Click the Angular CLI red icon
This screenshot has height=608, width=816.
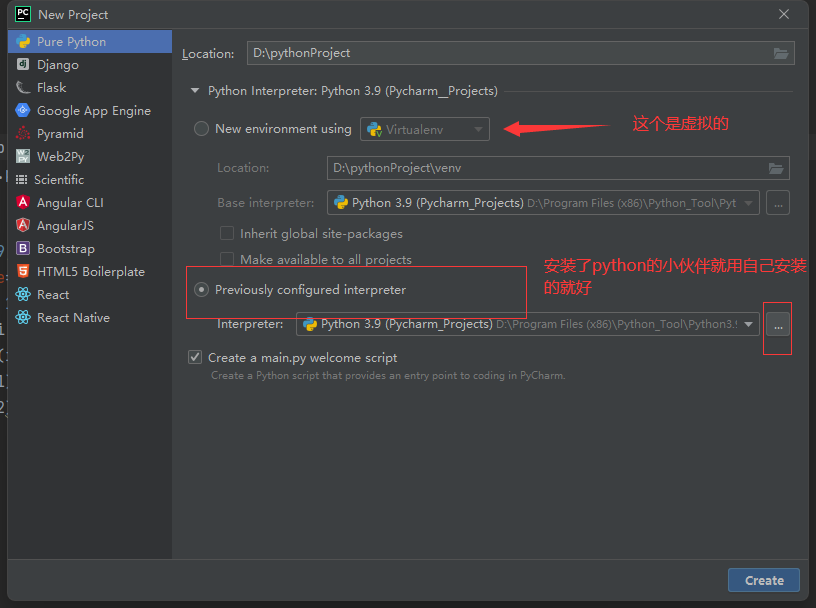coord(23,202)
